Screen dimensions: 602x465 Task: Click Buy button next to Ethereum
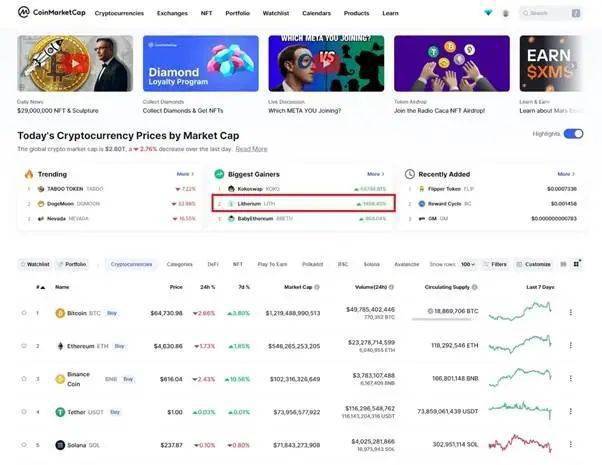pos(119,346)
